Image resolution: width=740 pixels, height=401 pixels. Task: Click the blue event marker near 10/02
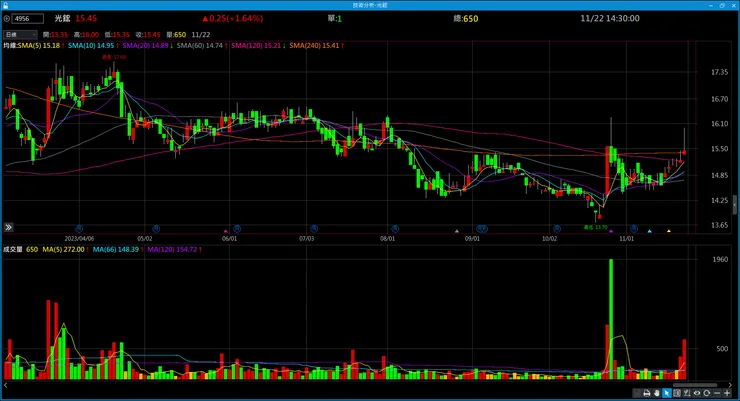pyautogui.click(x=557, y=229)
